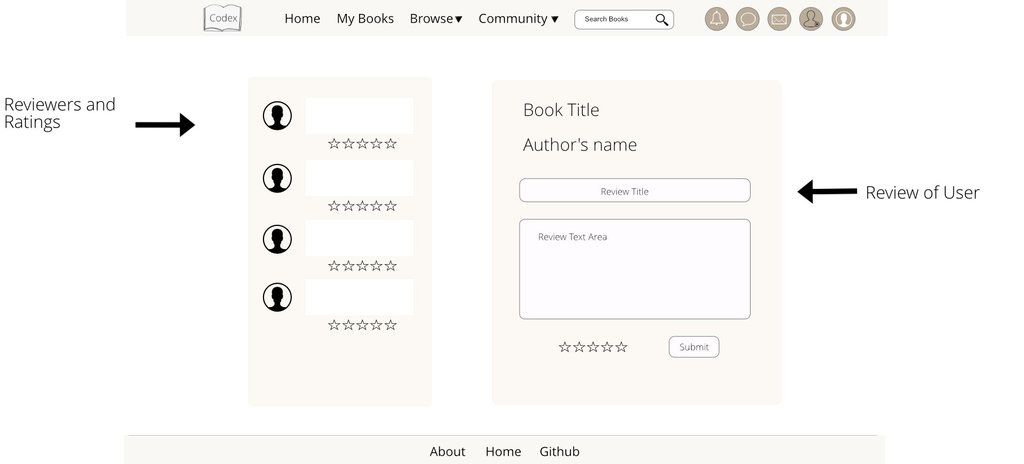The image size is (1024, 464).
Task: Open the profile avatar icon in navbar
Action: (x=843, y=19)
